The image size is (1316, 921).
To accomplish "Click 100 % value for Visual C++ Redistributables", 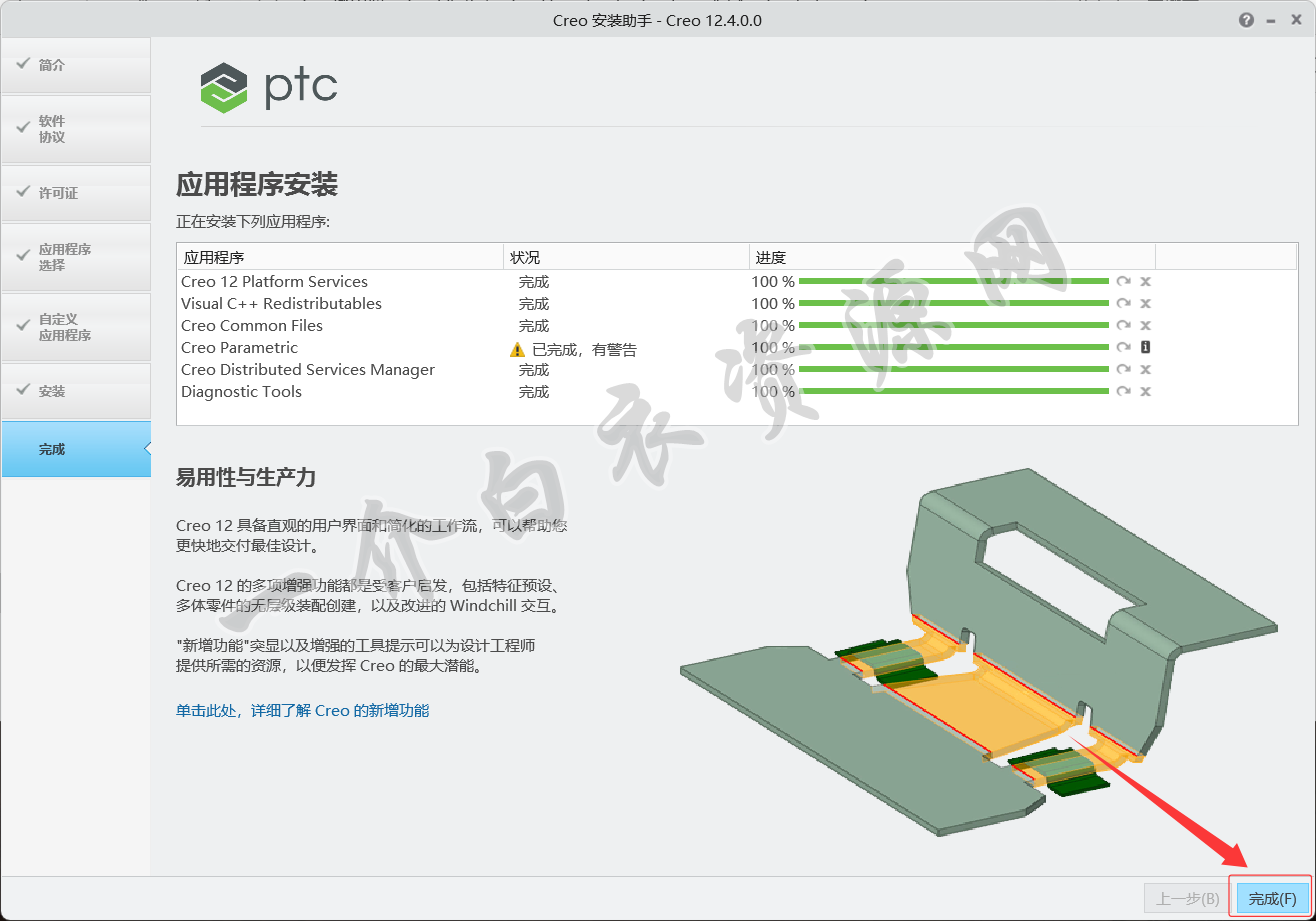I will pos(773,304).
